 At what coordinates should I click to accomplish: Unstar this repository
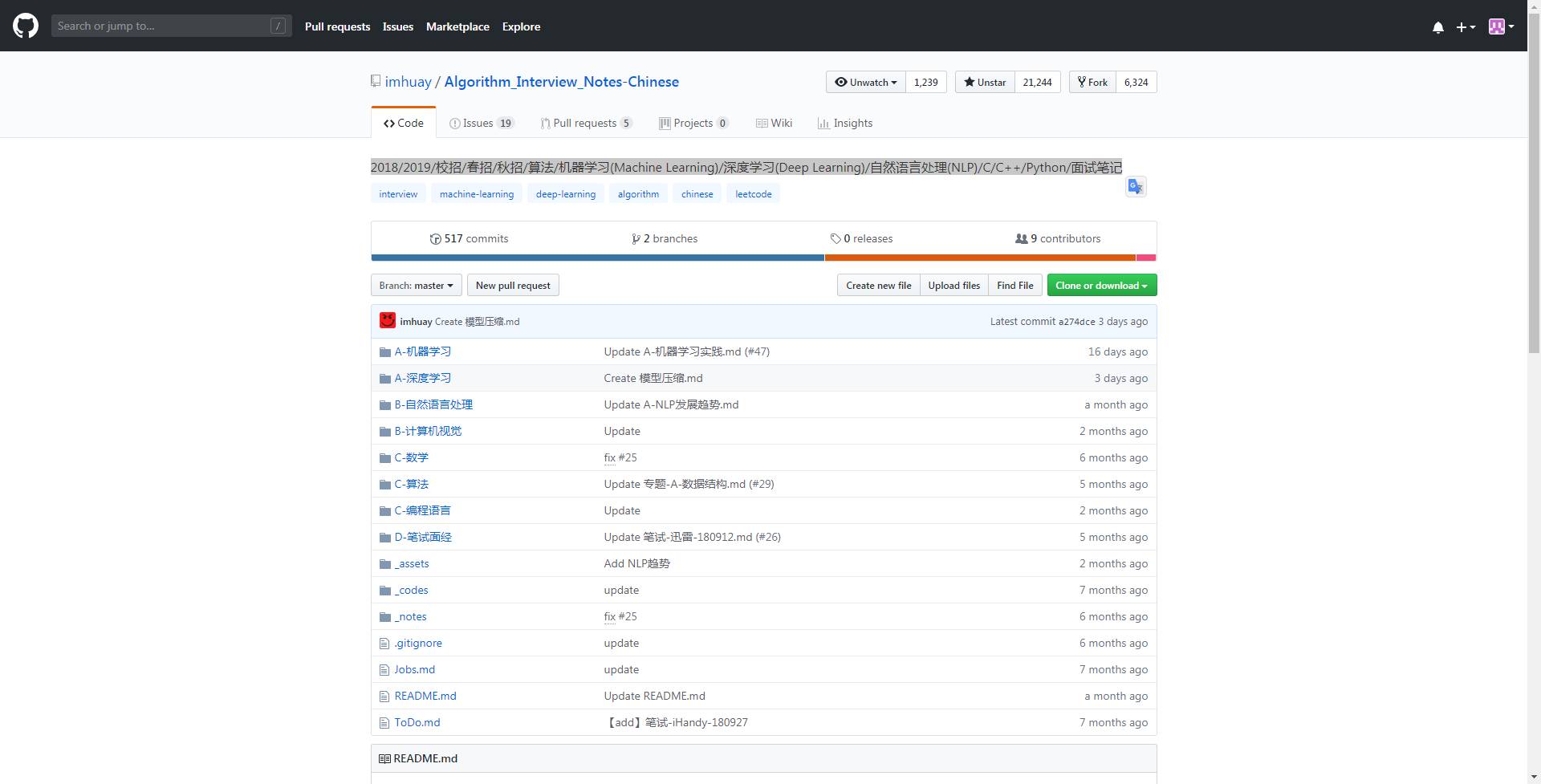pos(985,82)
